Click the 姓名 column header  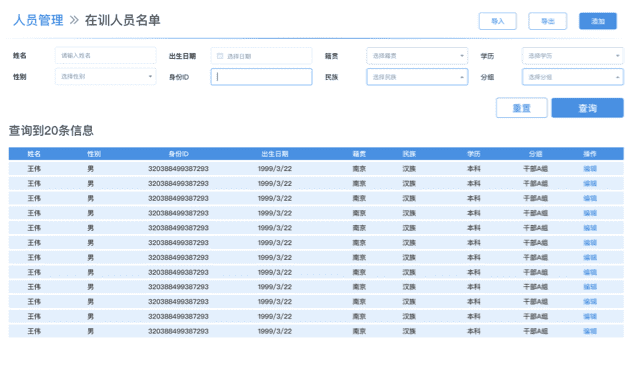click(34, 154)
